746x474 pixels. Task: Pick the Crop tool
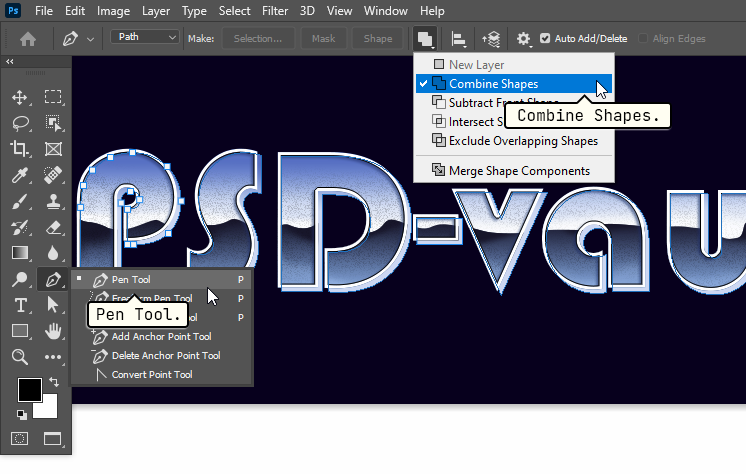pos(20,149)
